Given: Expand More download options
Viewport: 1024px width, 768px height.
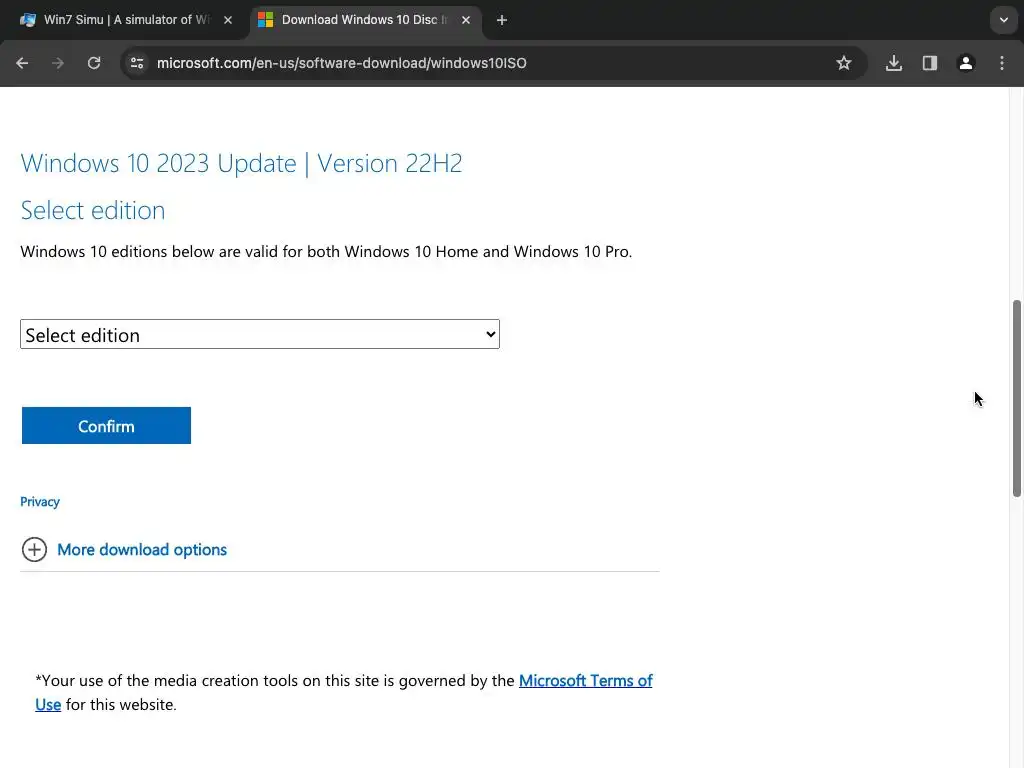Looking at the screenshot, I should coord(142,550).
